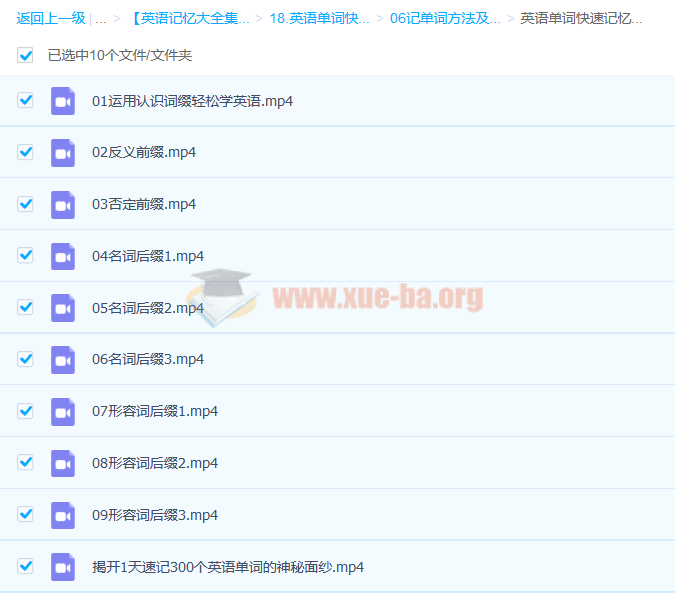The width and height of the screenshot is (675, 597).
Task: Deselect checkbox for 02反义前缀.mp4
Action: pyautogui.click(x=26, y=152)
